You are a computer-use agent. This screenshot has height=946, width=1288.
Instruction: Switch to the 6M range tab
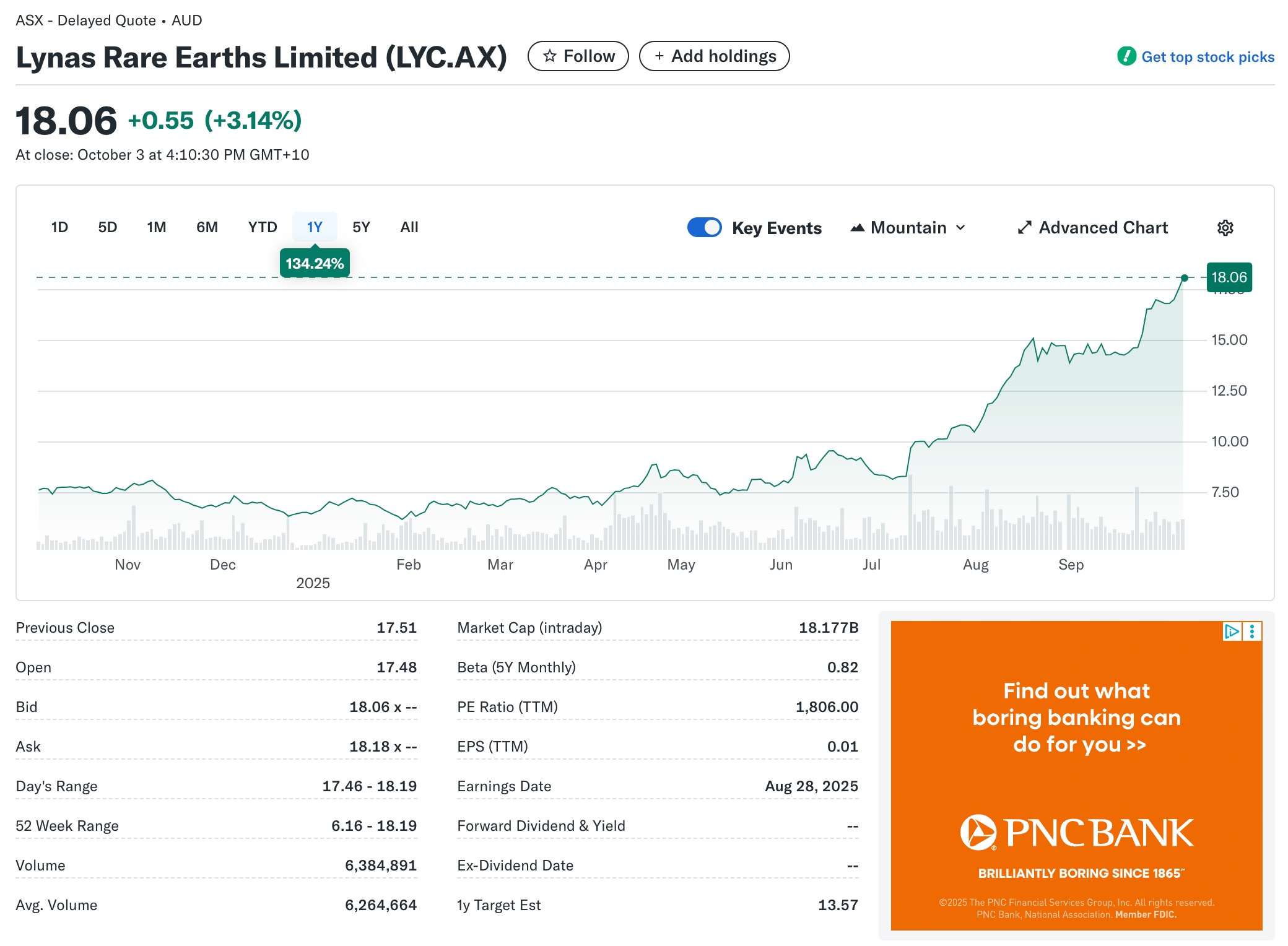click(207, 227)
